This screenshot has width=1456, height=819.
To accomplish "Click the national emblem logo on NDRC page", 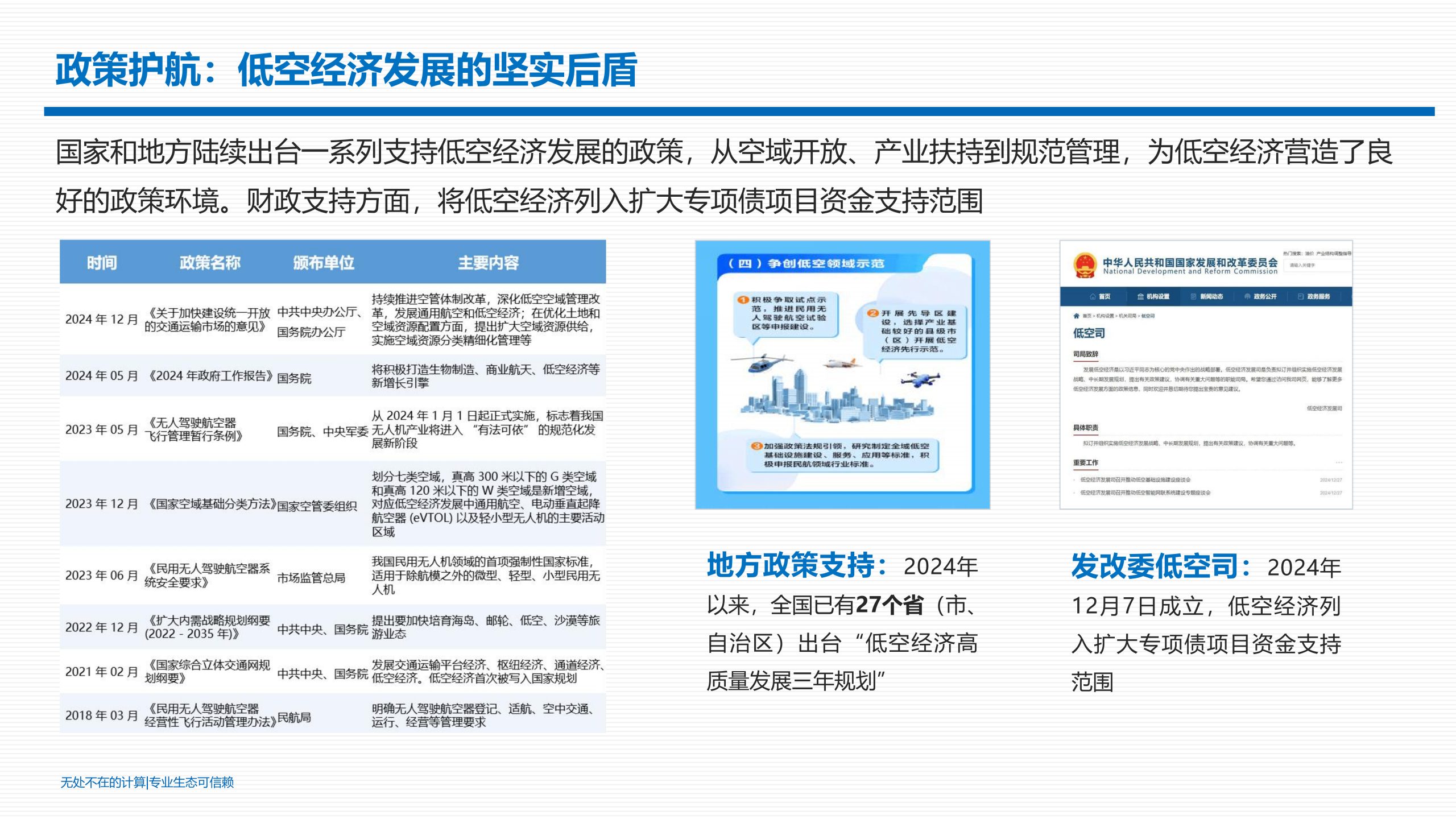I will 1084,265.
